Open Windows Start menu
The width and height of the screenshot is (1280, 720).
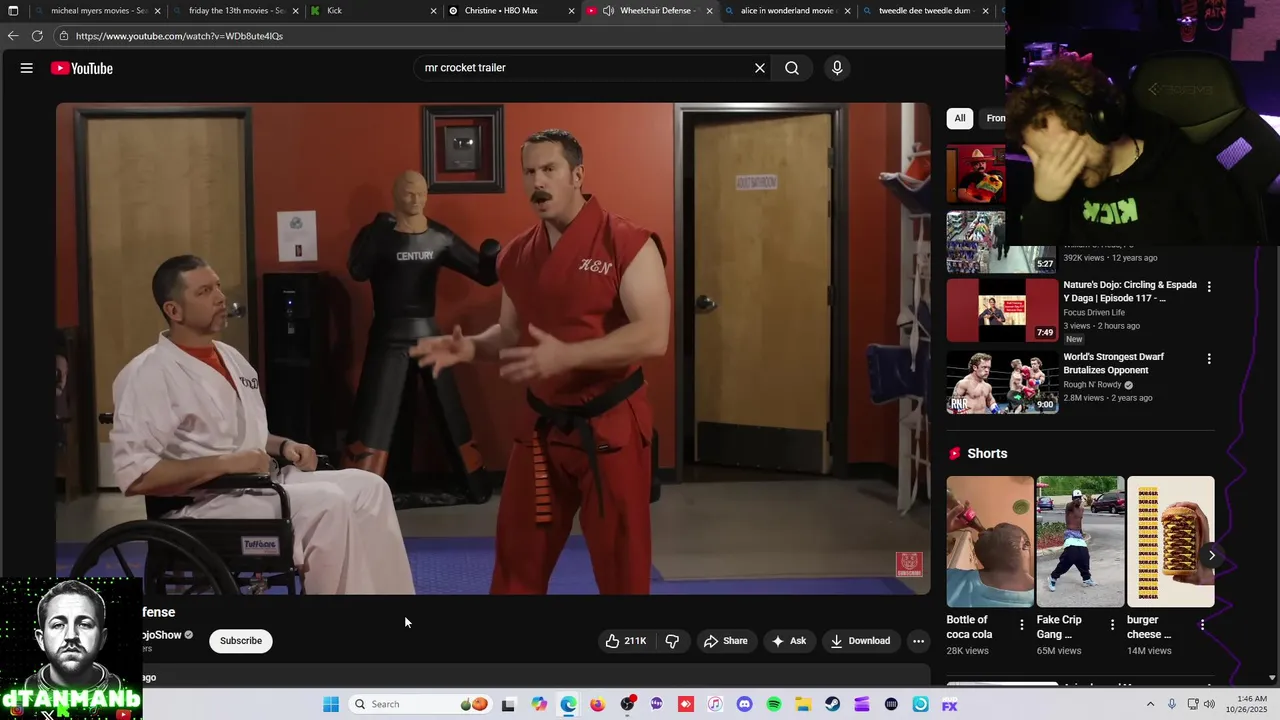click(x=331, y=704)
